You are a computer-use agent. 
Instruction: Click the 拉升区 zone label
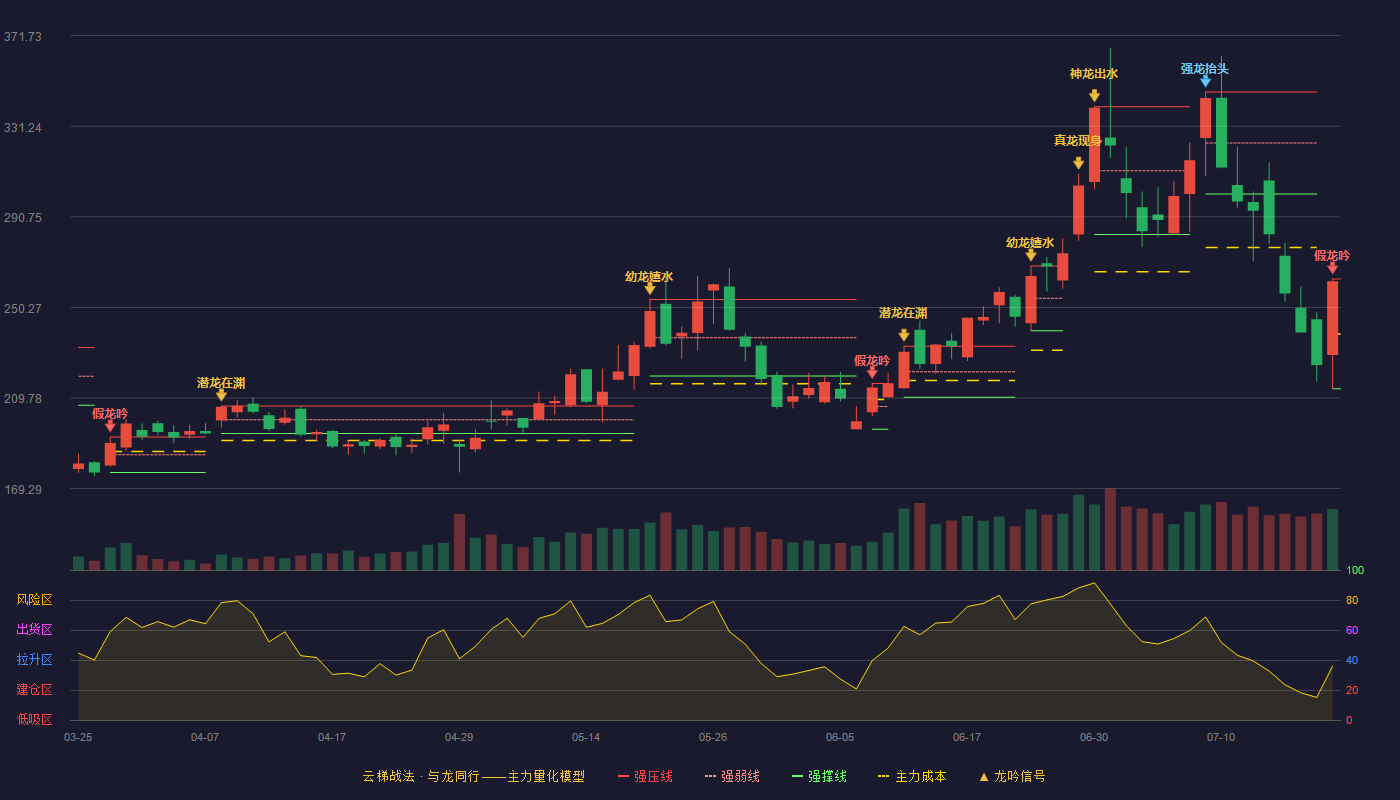34,660
